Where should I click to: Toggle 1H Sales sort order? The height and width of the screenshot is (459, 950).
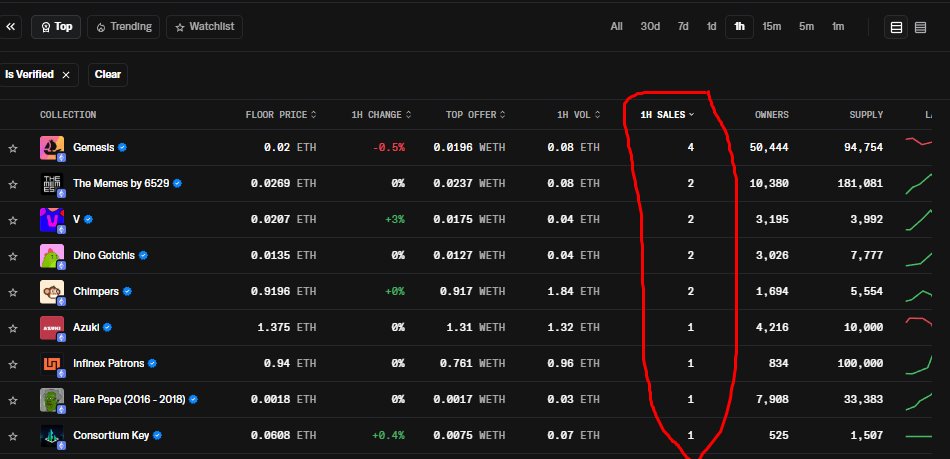(667, 115)
